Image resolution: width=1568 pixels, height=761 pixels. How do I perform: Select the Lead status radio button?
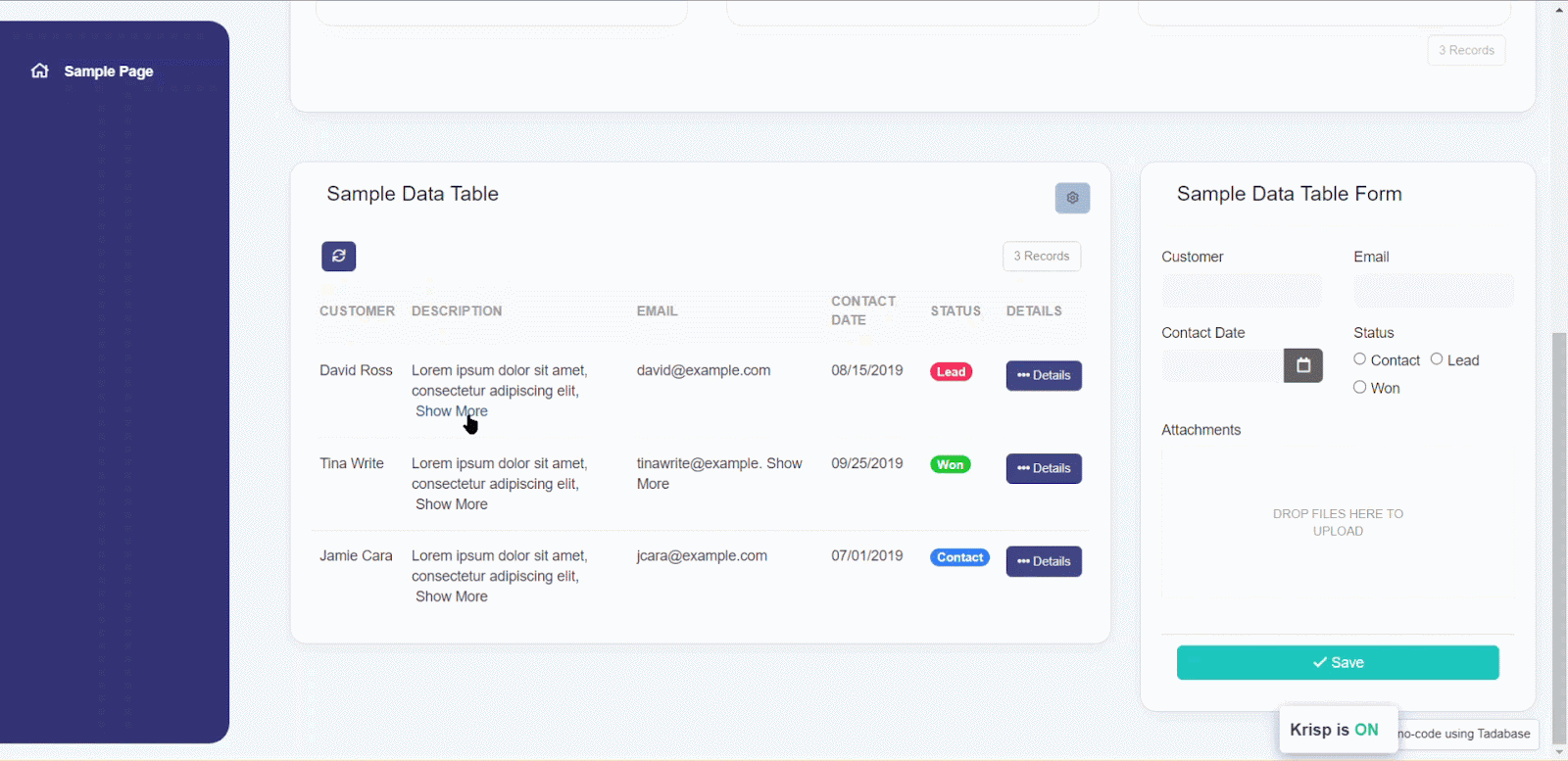(x=1437, y=359)
